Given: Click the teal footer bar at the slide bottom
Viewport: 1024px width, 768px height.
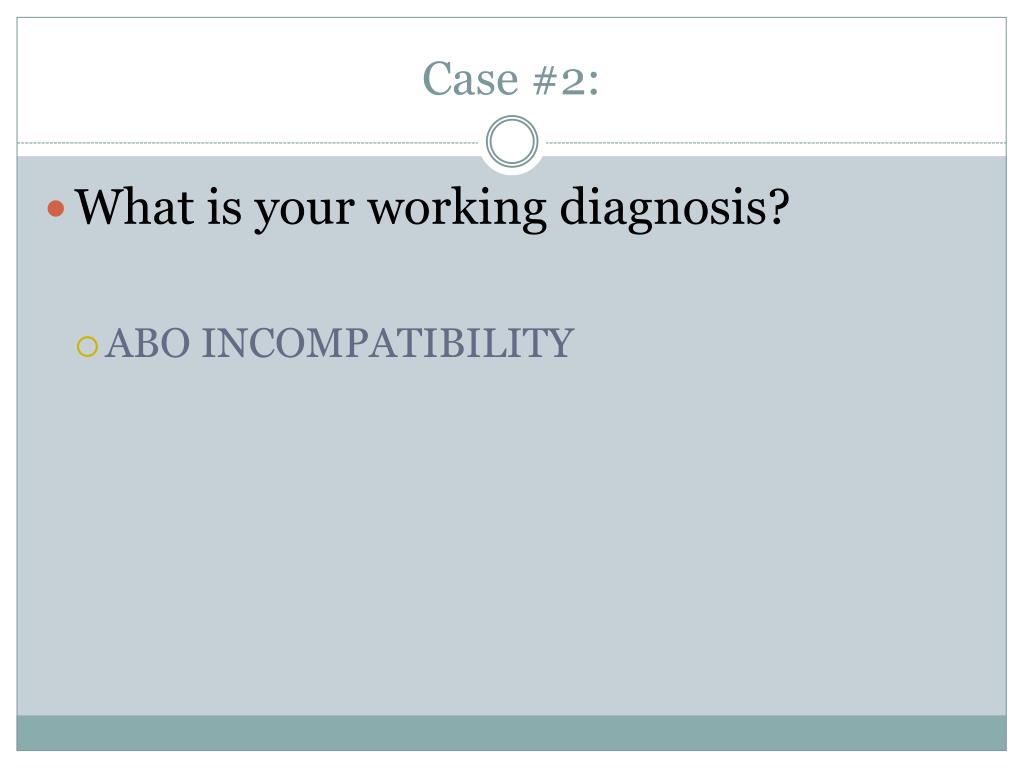Looking at the screenshot, I should pyautogui.click(x=511, y=733).
